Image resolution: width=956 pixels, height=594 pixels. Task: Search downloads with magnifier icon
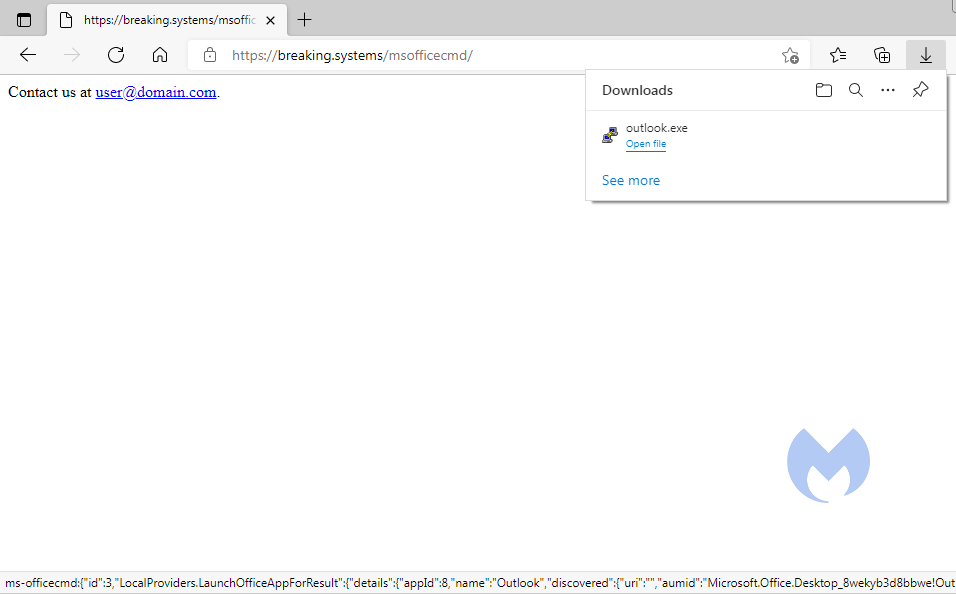click(856, 90)
